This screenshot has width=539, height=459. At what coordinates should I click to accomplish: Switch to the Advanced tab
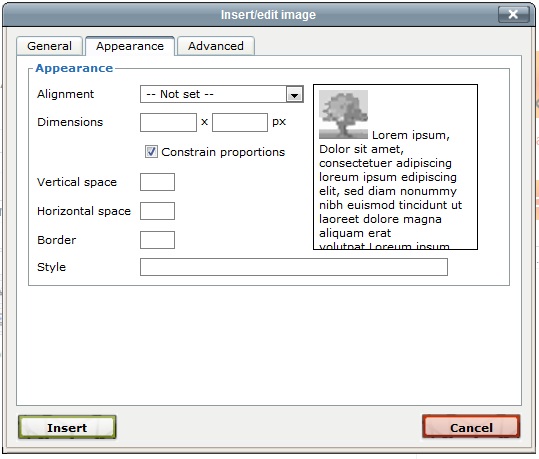(x=216, y=46)
